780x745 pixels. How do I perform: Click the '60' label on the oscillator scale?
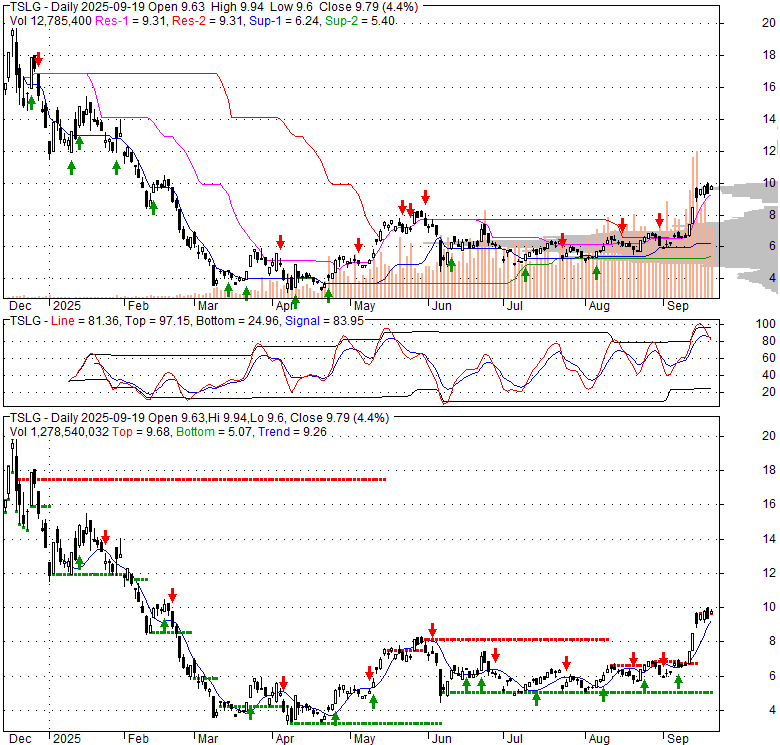click(x=769, y=358)
